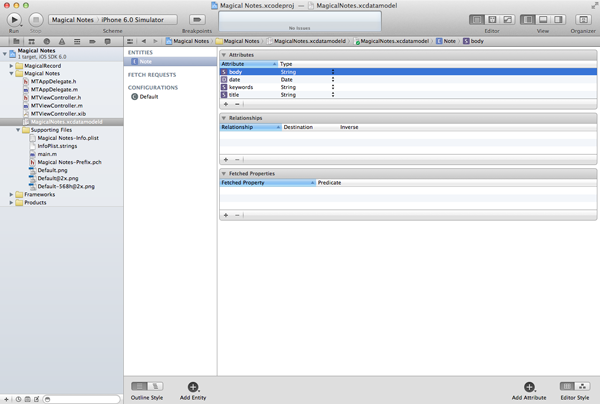Open type popup for the keywords attribute
Image resolution: width=600 pixels, height=404 pixels.
click(x=333, y=87)
